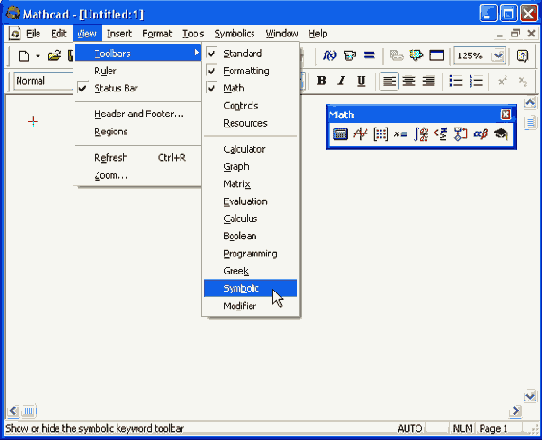Open the Graph palette from the Math toolbar
Viewport: 542px width, 440px height.
click(360, 134)
